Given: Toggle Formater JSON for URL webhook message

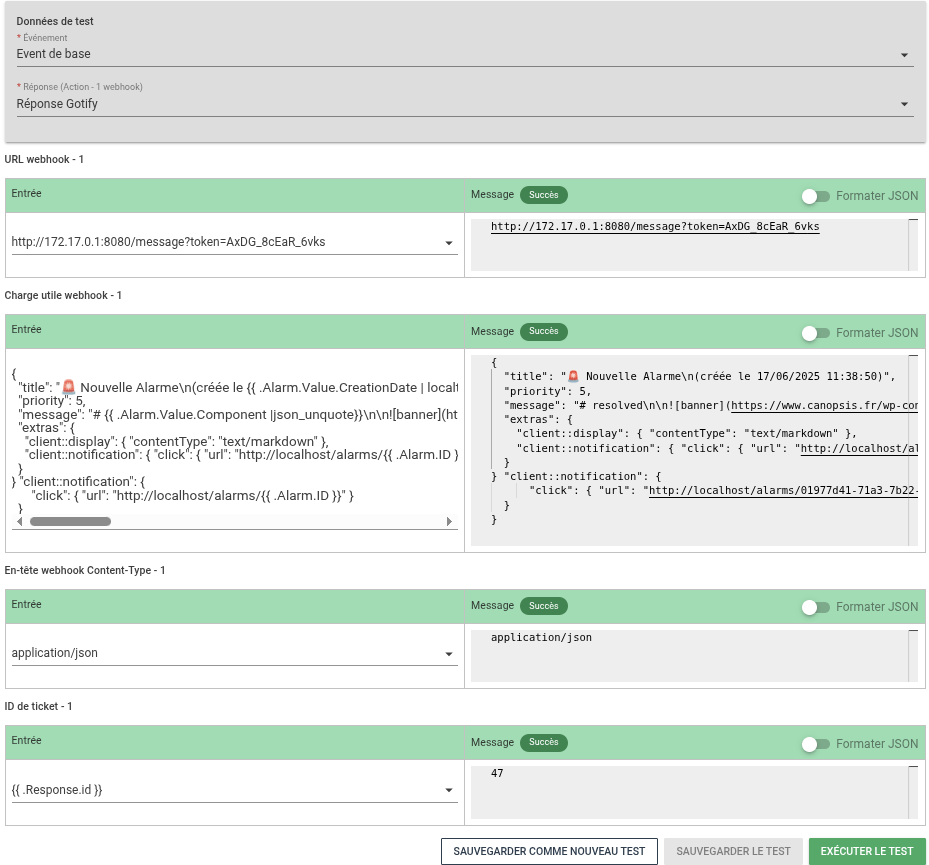Looking at the screenshot, I should (x=816, y=196).
